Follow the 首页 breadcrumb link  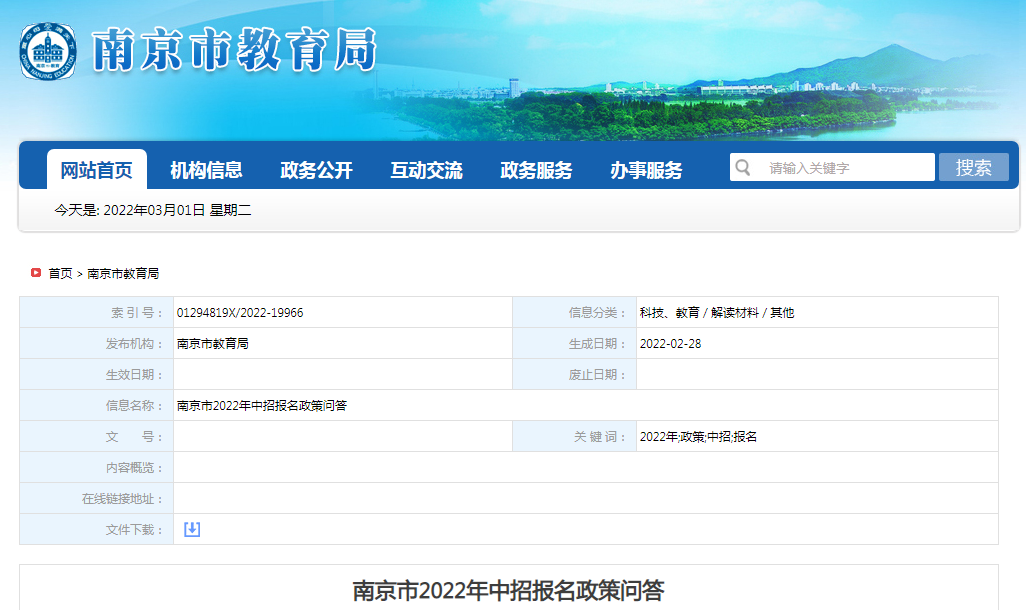(x=60, y=273)
